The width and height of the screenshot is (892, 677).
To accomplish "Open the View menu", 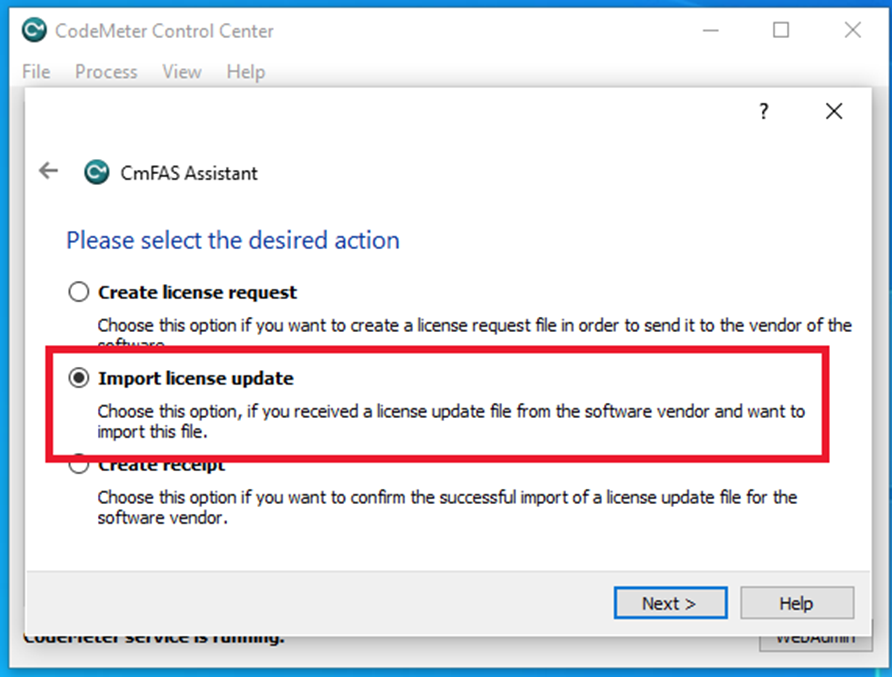I will [182, 72].
